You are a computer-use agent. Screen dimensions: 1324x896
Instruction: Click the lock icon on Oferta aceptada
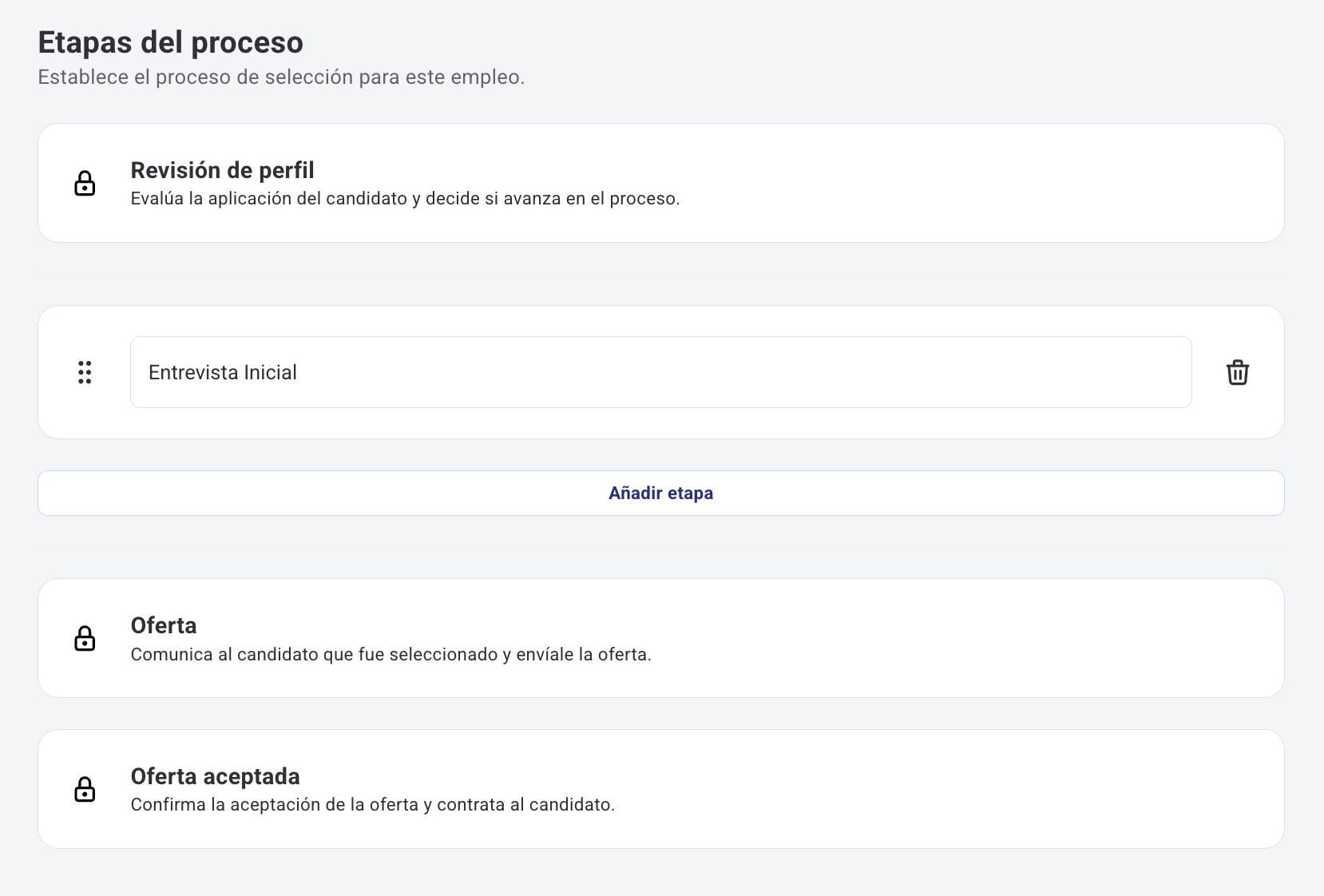tap(85, 789)
